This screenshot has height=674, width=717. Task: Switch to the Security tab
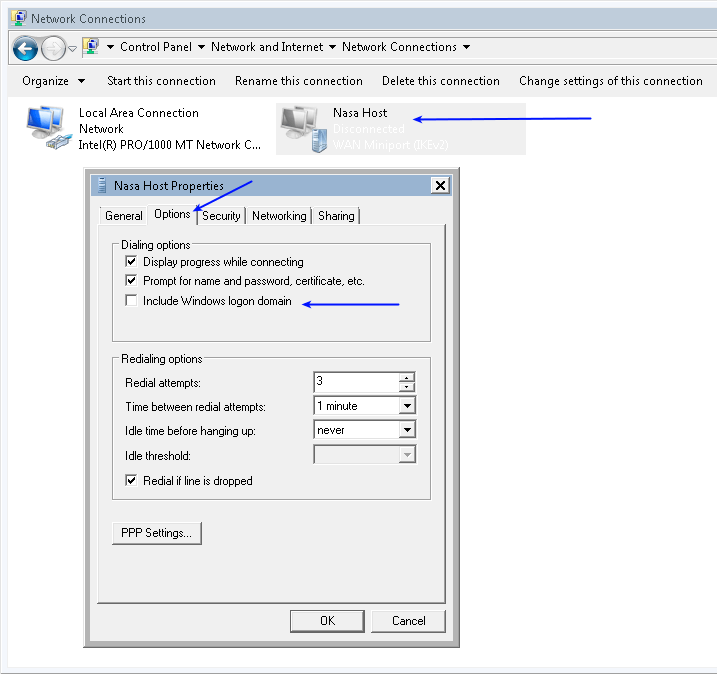click(x=221, y=215)
